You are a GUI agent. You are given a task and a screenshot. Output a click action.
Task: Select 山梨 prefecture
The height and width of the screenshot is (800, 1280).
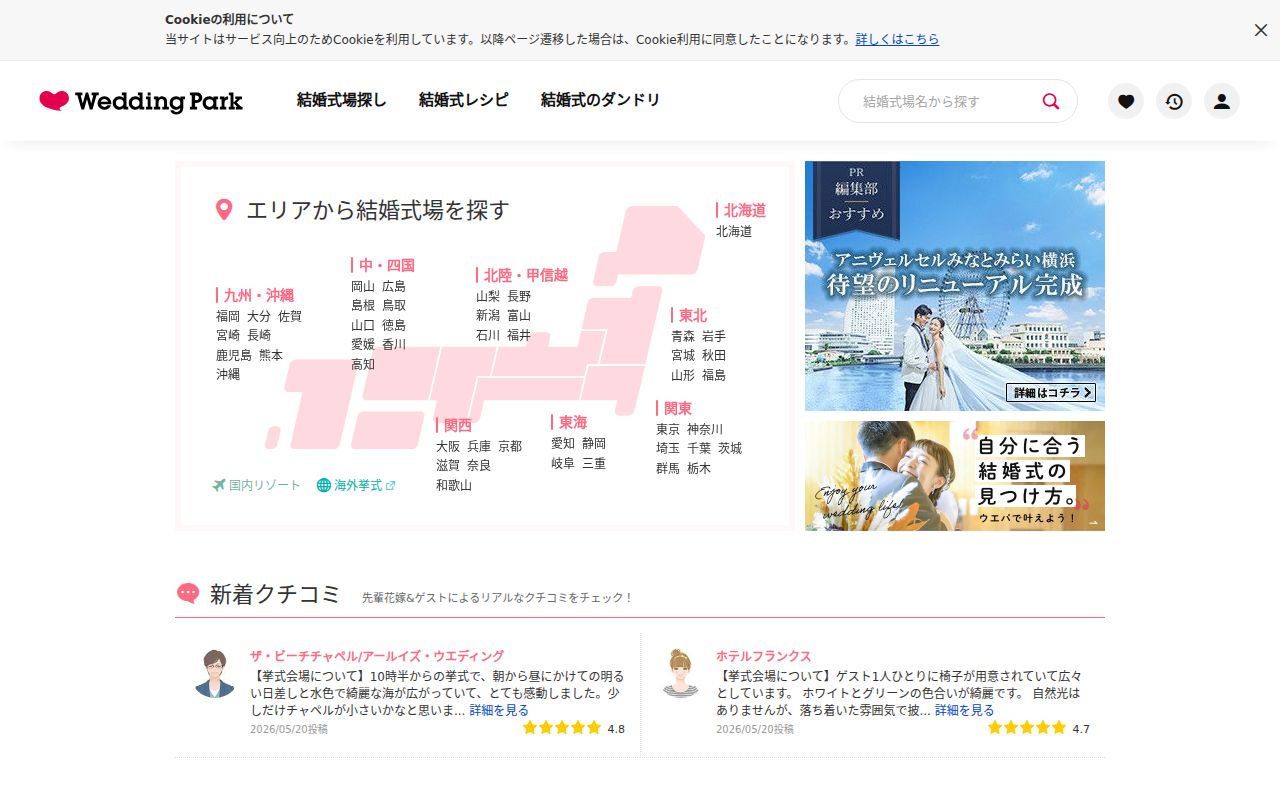coord(488,296)
